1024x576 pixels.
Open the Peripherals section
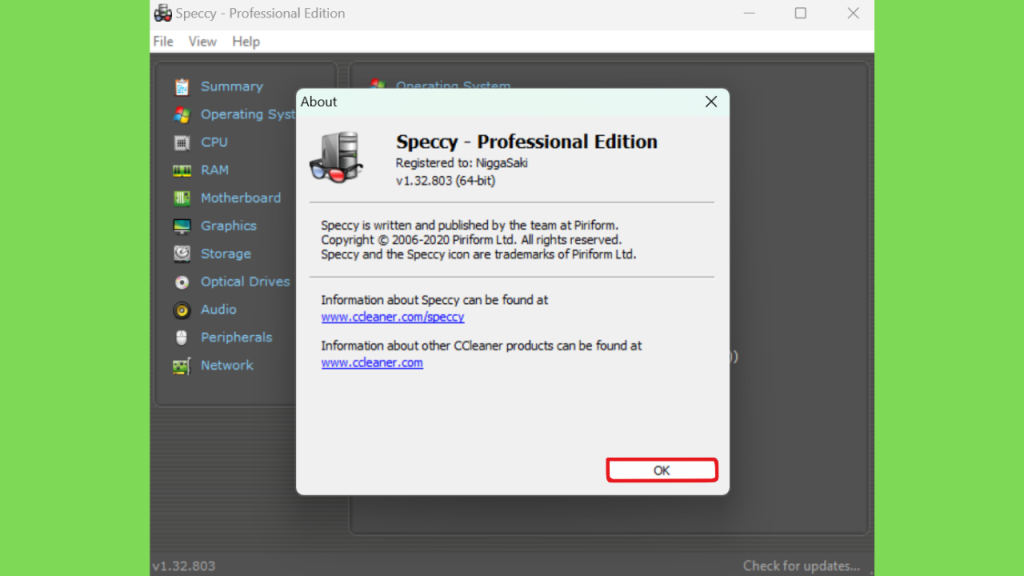(x=236, y=338)
